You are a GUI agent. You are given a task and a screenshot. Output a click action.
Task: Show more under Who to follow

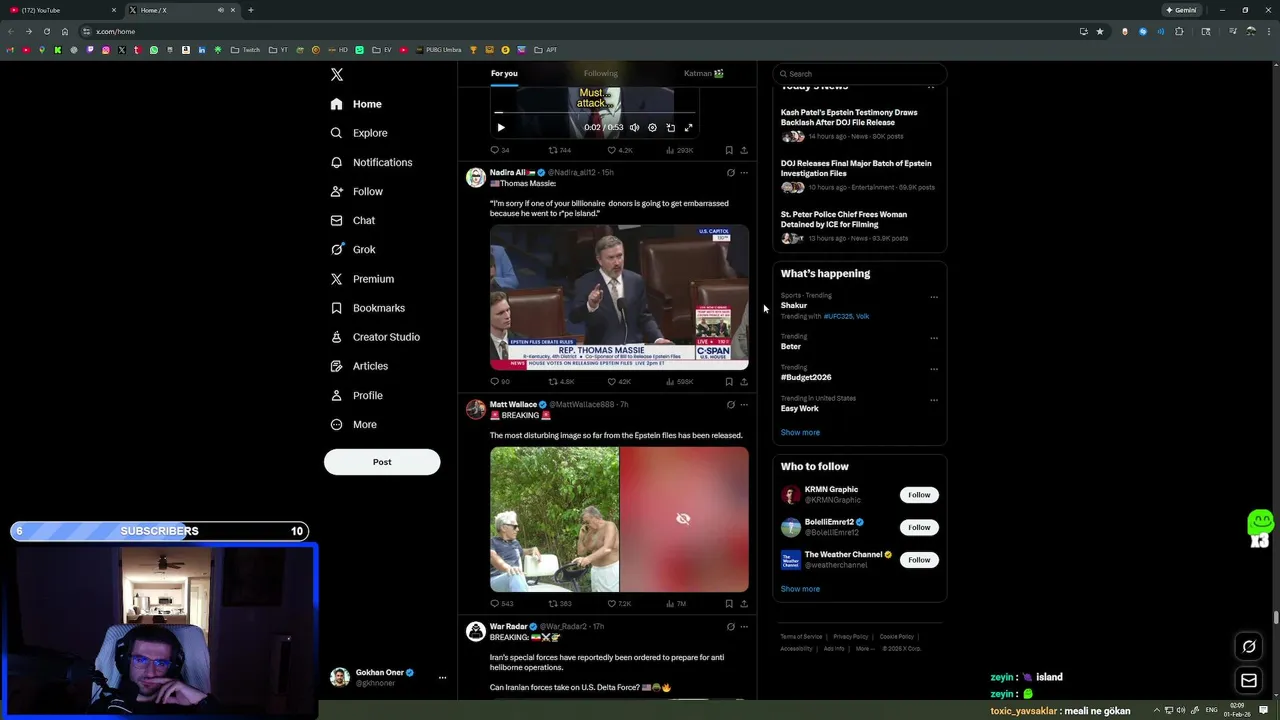(800, 589)
